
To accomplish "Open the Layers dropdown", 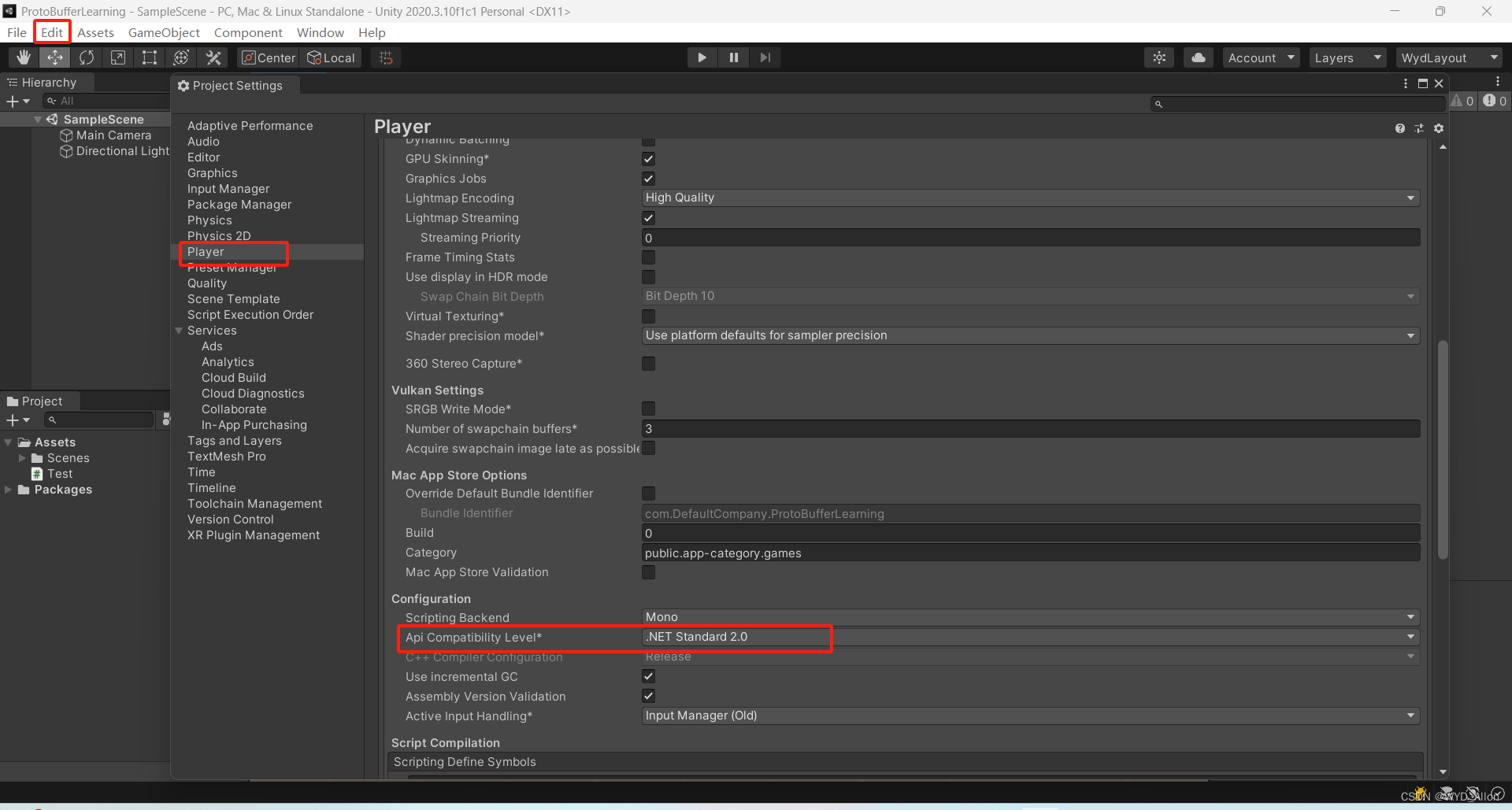I will [1347, 57].
